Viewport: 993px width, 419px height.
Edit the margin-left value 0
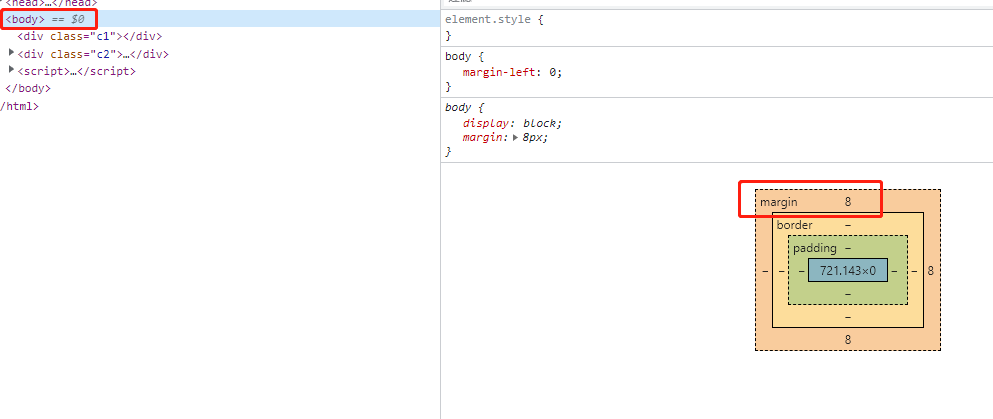(x=552, y=72)
